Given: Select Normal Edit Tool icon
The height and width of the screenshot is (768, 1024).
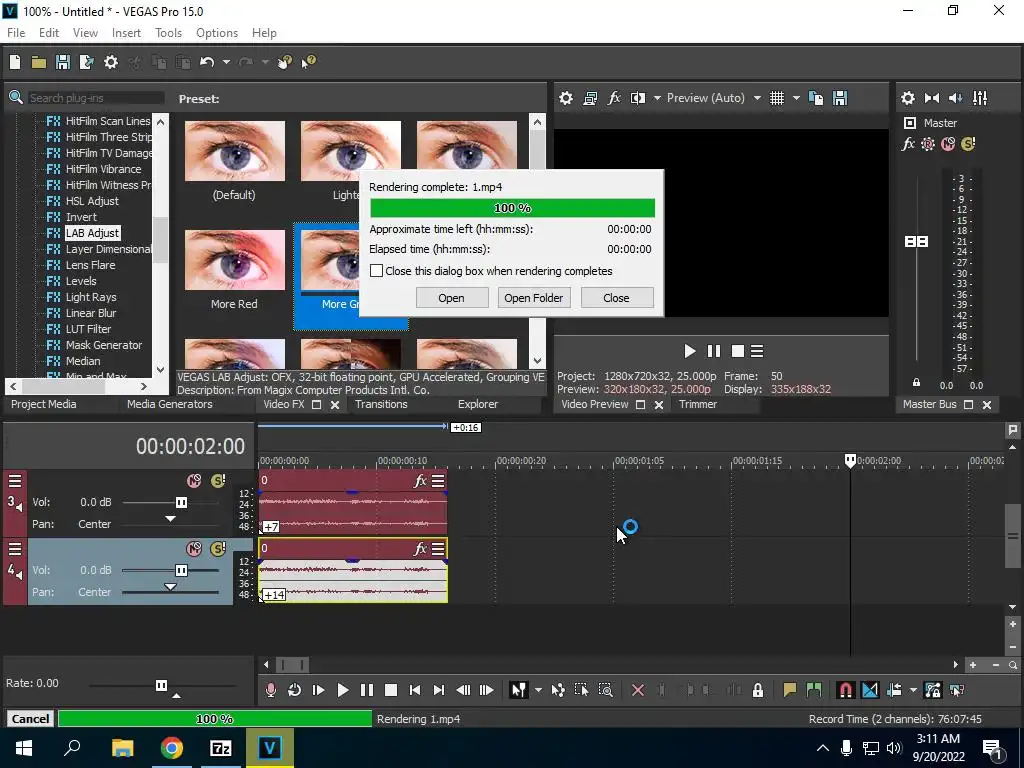Looking at the screenshot, I should click(x=518, y=690).
